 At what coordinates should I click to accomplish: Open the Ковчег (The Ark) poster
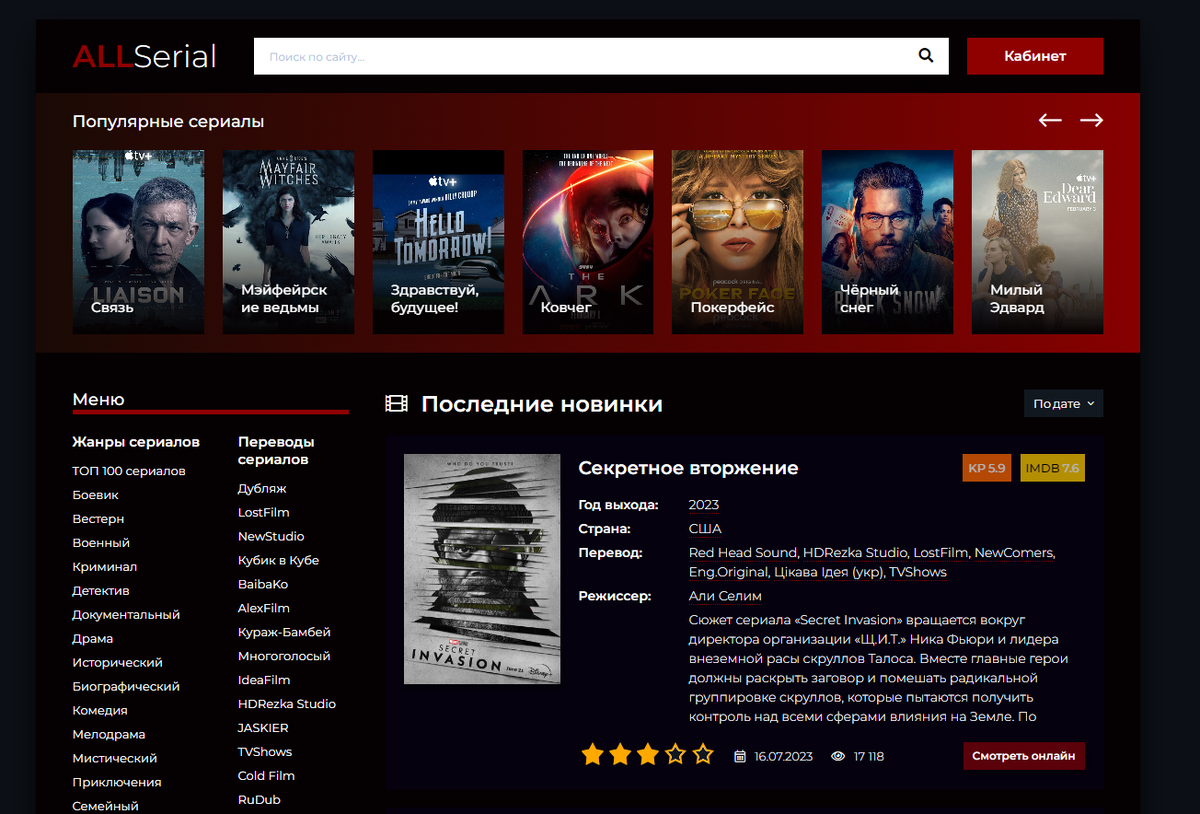(588, 242)
